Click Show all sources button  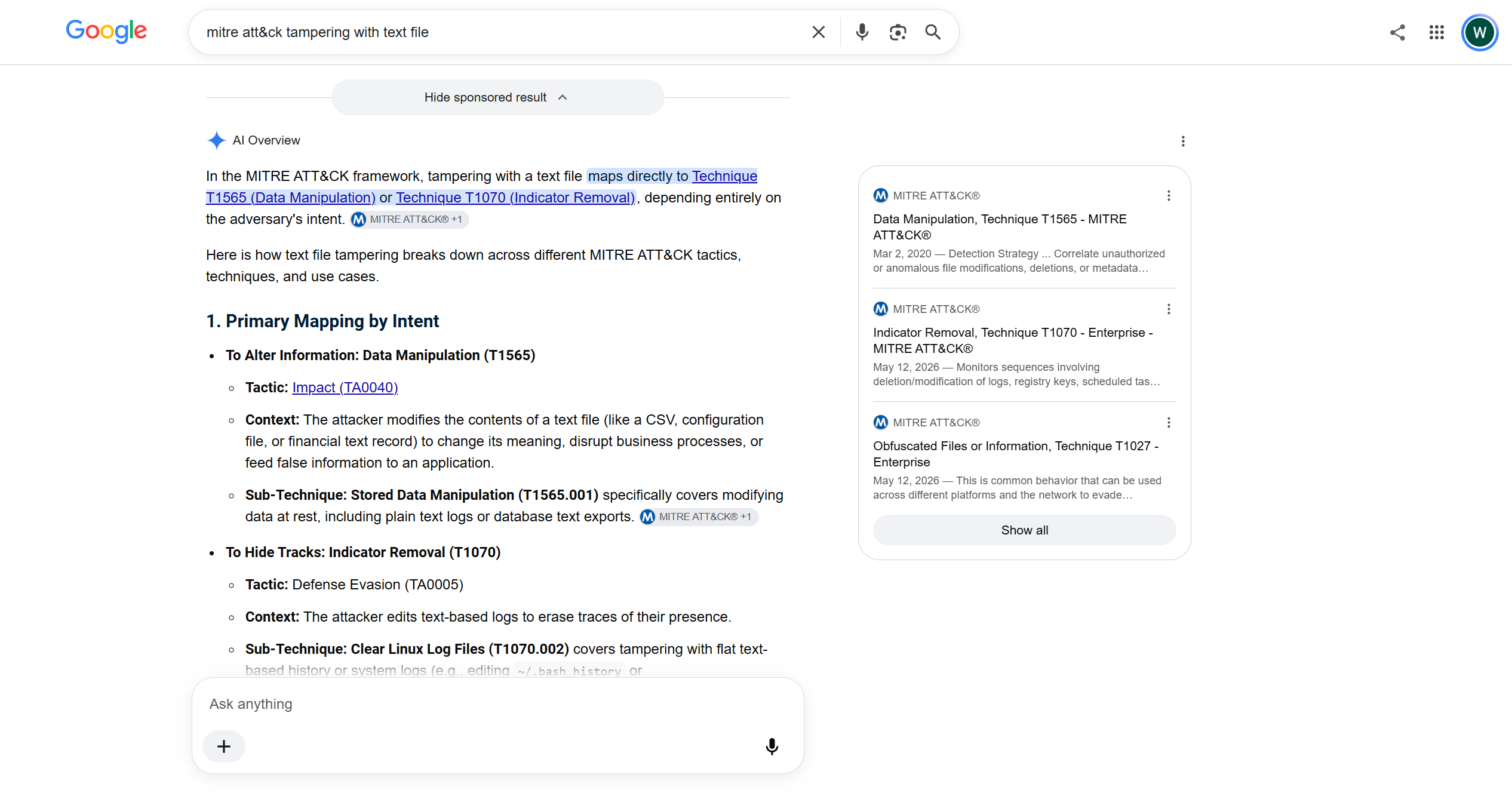[1025, 530]
